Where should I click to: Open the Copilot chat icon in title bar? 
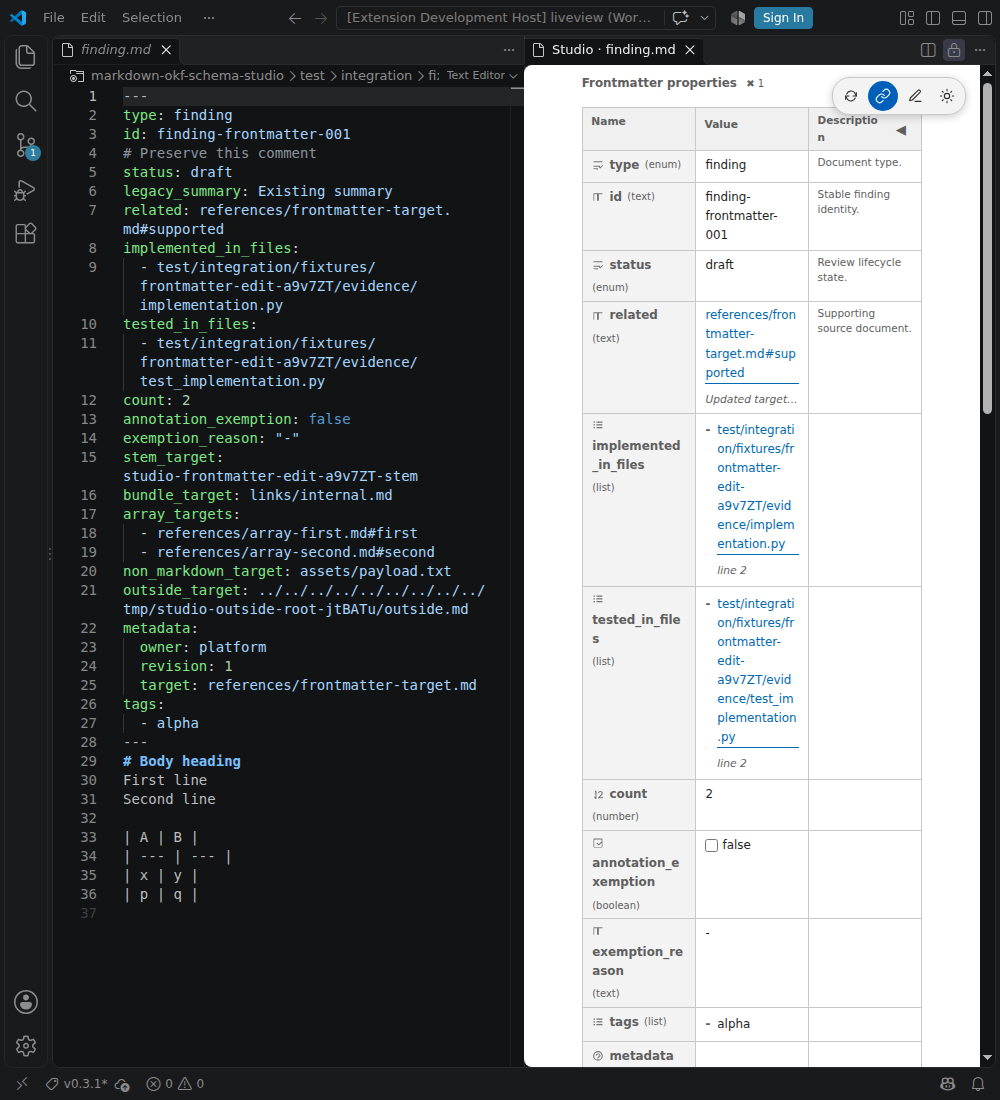click(x=680, y=18)
